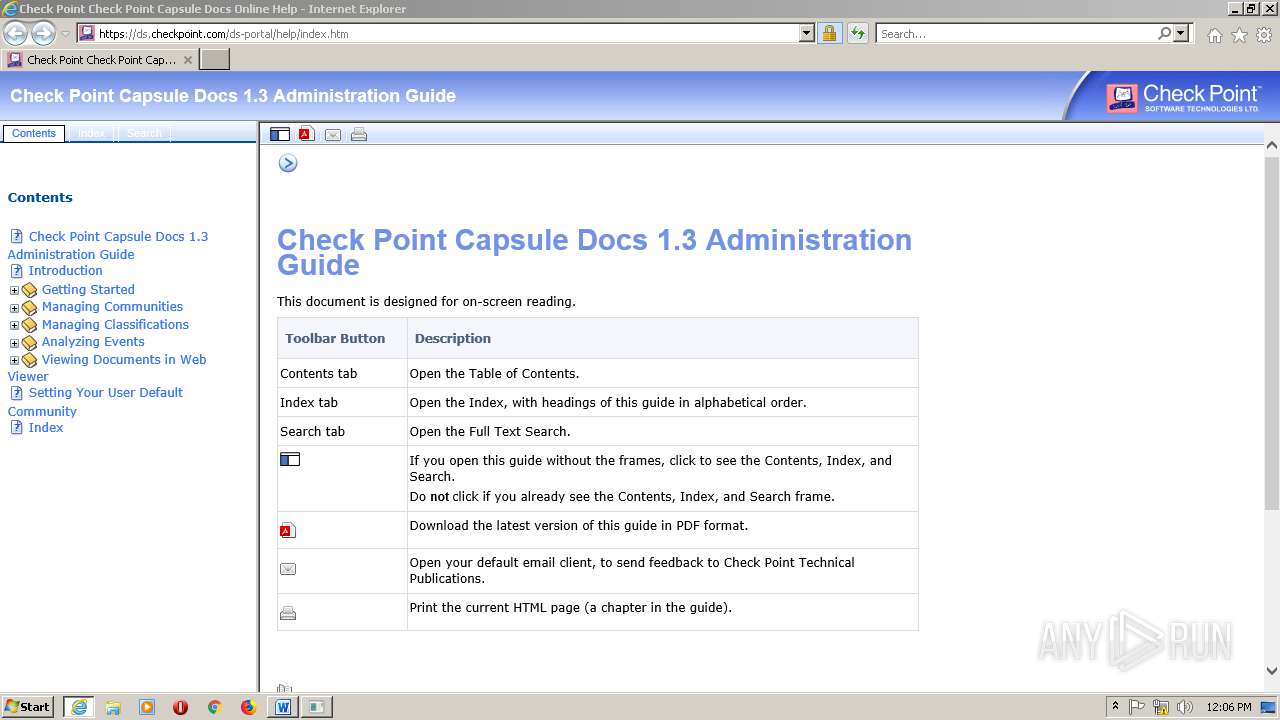Open a new browser tab
Screen dimensions: 1280x720
(215, 60)
